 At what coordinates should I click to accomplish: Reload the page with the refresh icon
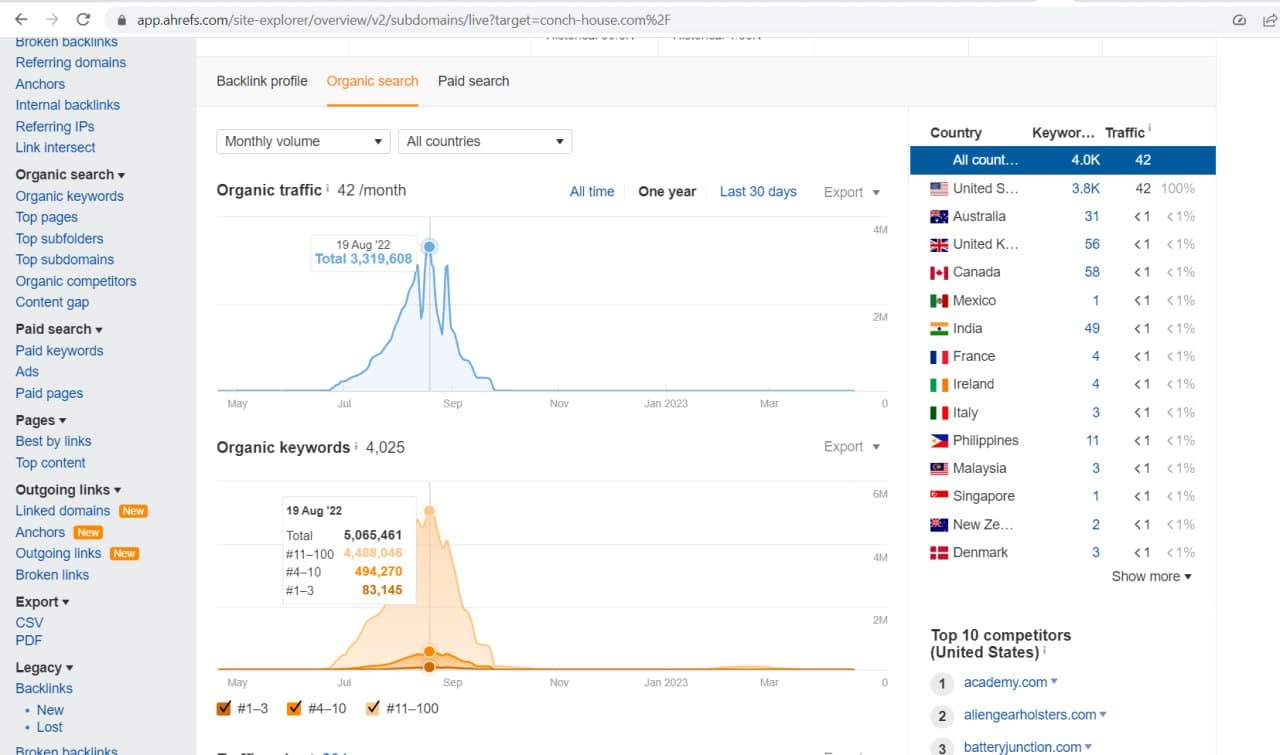point(83,19)
